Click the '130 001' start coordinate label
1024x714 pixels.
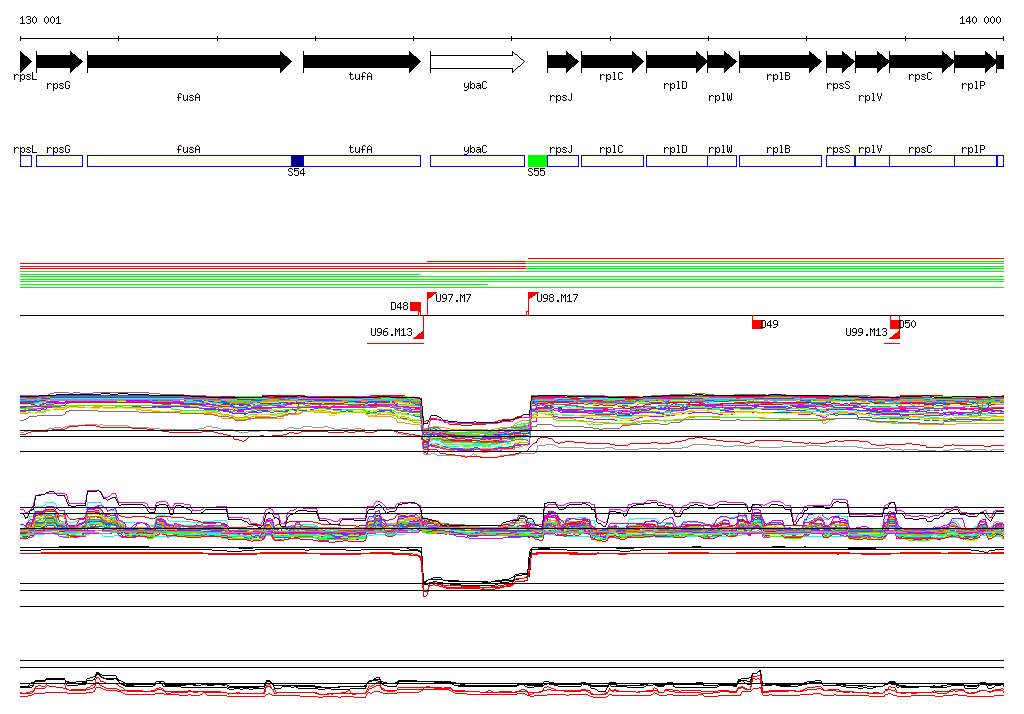tap(40, 20)
